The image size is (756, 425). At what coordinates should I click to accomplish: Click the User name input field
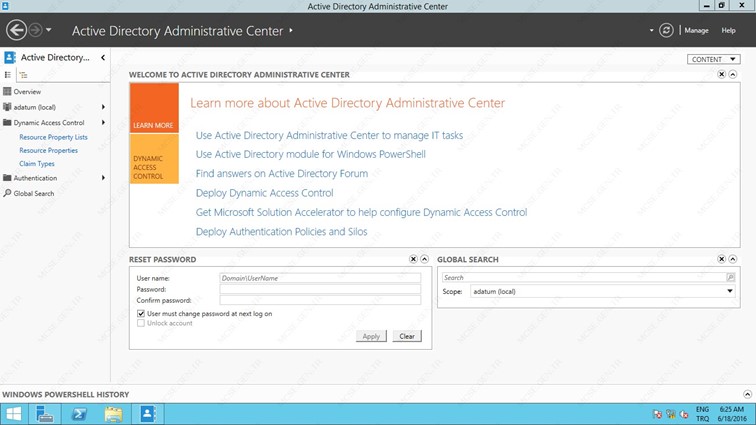(x=320, y=278)
